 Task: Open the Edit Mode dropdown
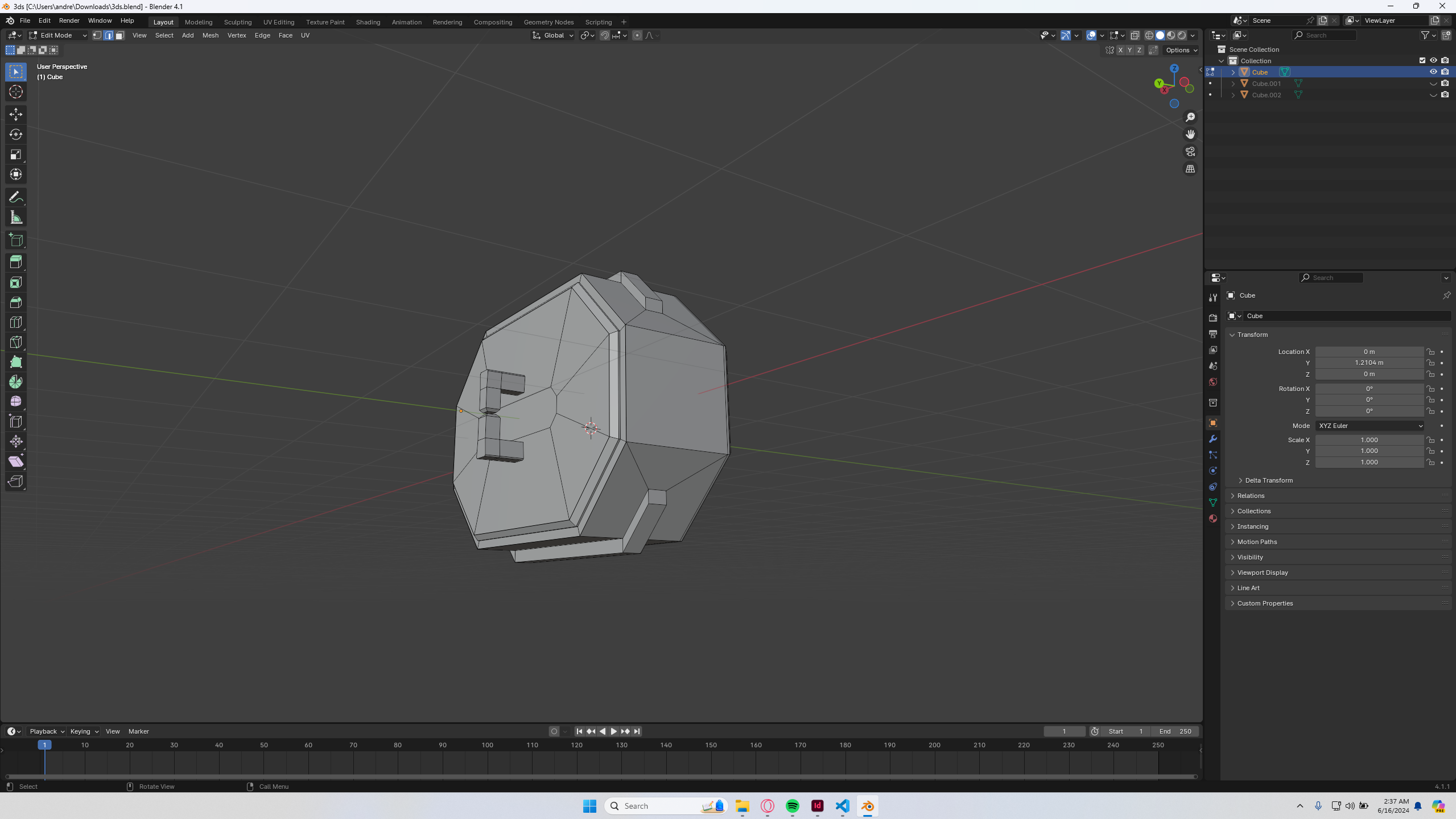57,35
